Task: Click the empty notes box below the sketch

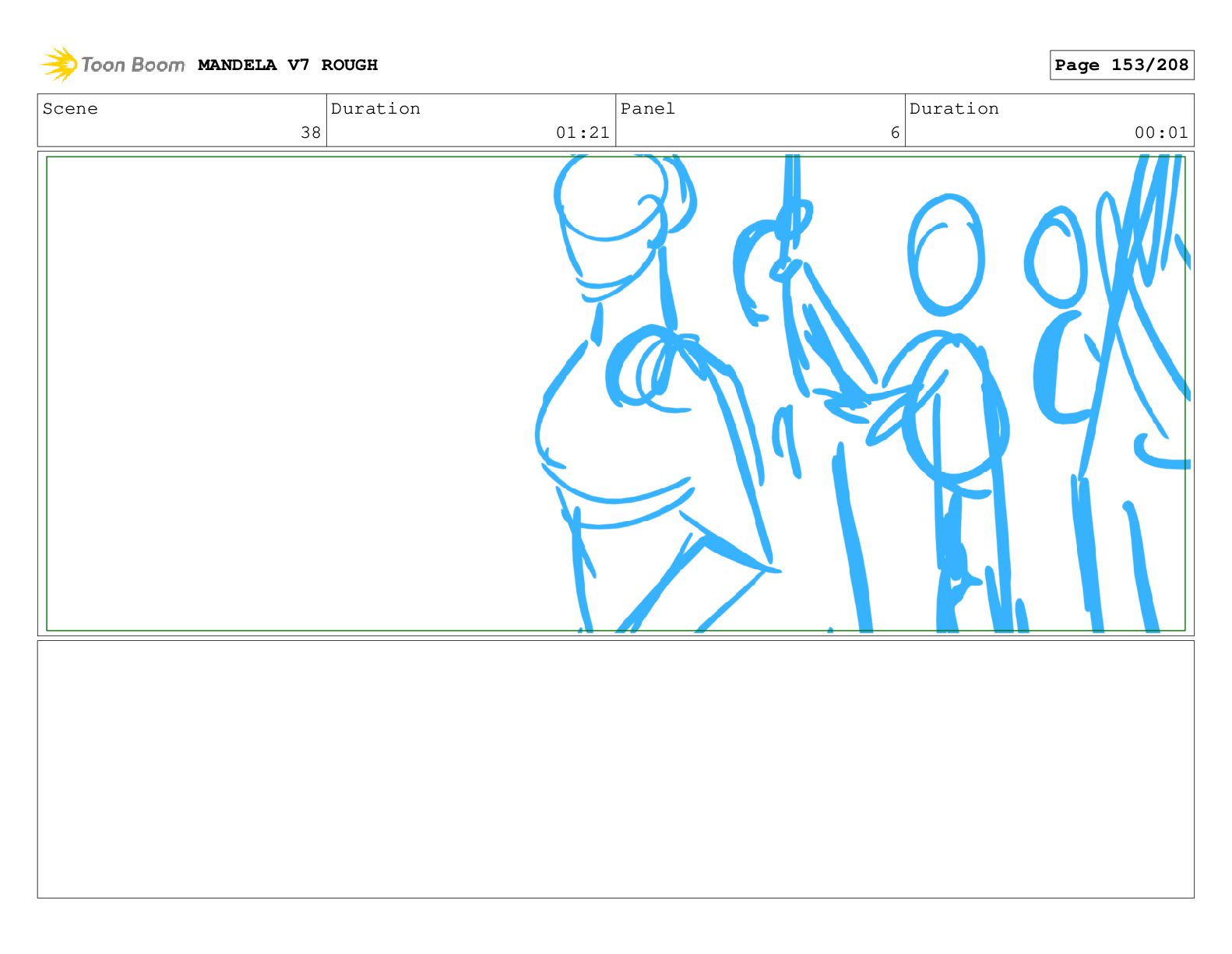Action: coord(615,769)
